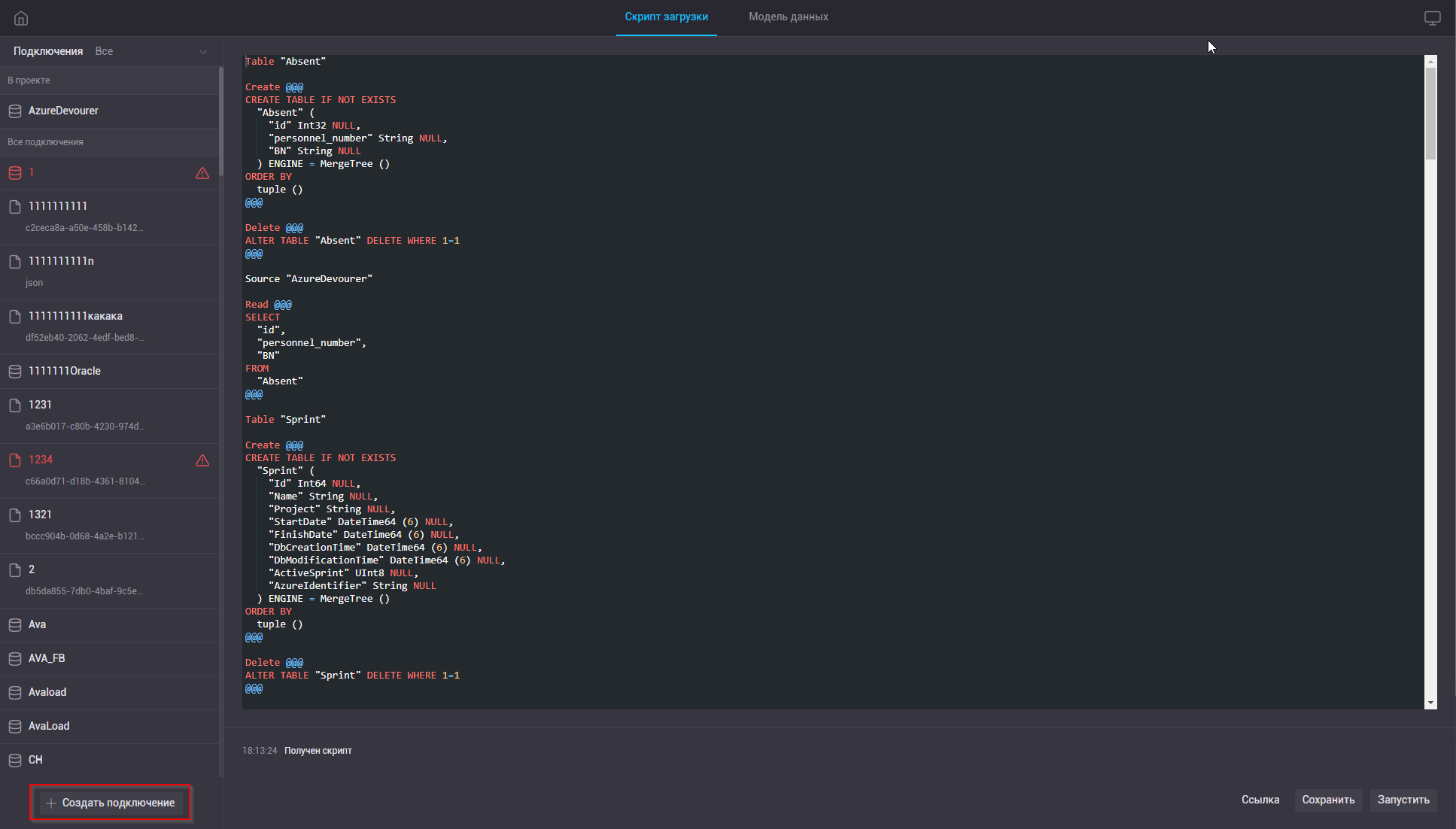Click AzureDevourer database icon
Image resolution: width=1456 pixels, height=829 pixels.
(x=15, y=111)
